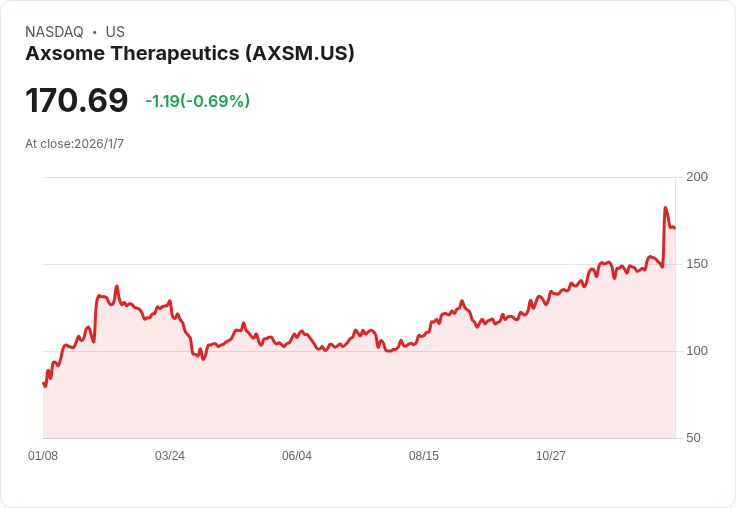Click the Axsome Therapeutics (AXSM.US) title

(190, 54)
